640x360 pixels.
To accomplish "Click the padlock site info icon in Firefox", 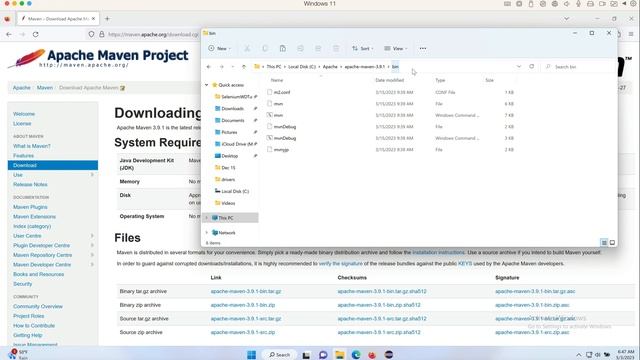I will (x=102, y=35).
